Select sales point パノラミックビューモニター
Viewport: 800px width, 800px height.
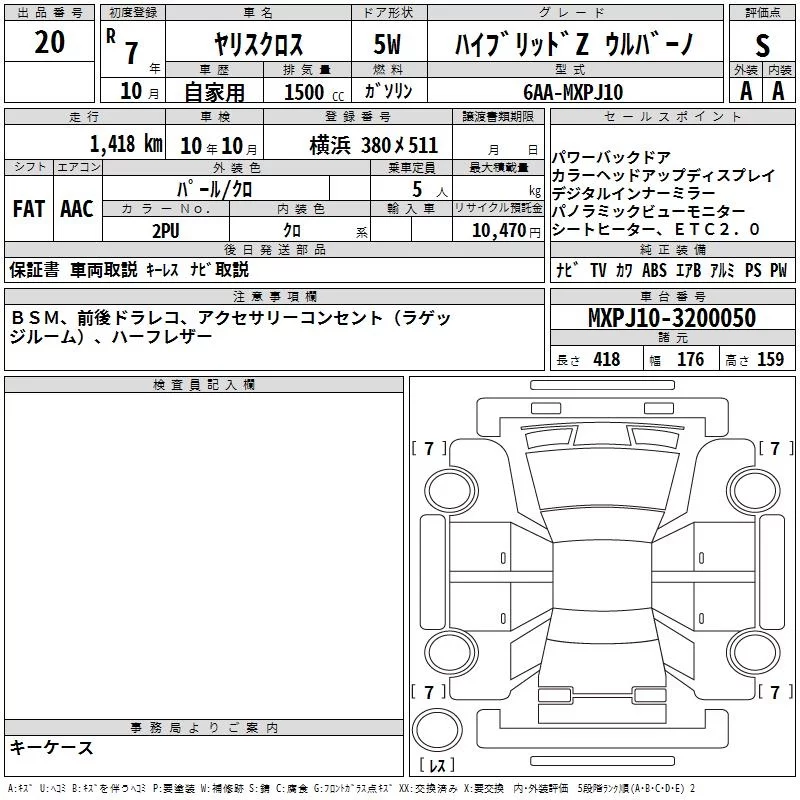(x=648, y=211)
